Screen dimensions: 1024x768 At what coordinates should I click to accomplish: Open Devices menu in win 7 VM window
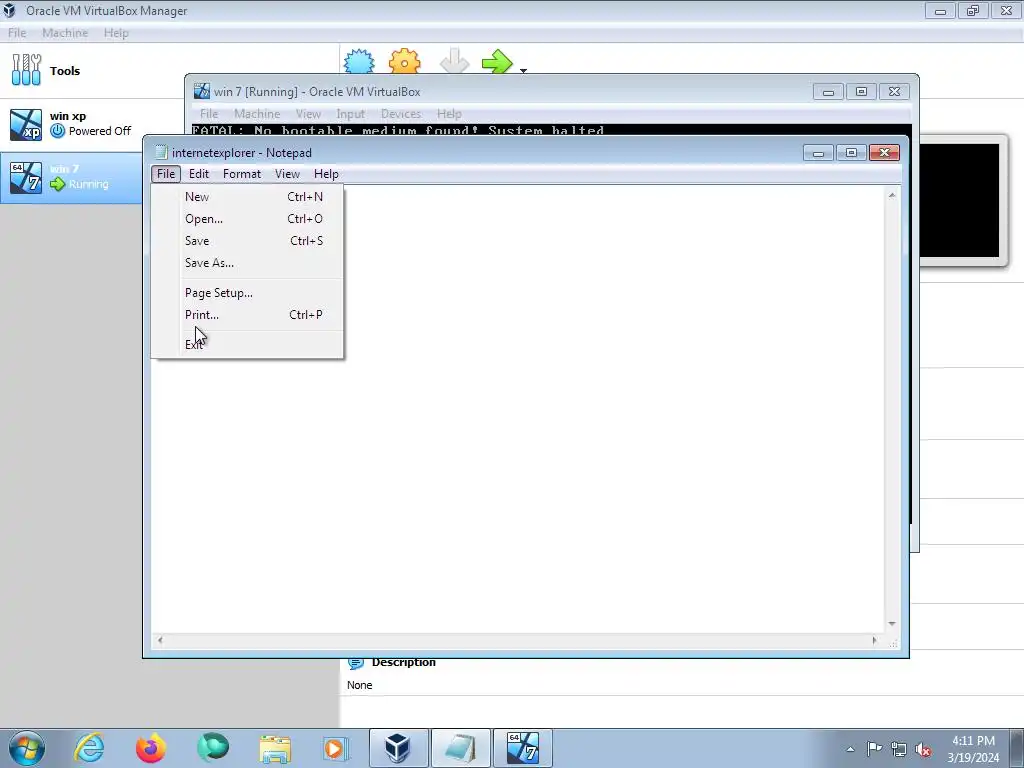(x=401, y=114)
